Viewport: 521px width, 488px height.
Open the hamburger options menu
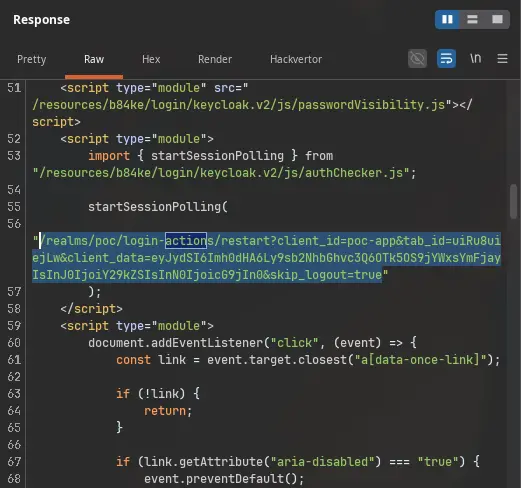(x=502, y=59)
